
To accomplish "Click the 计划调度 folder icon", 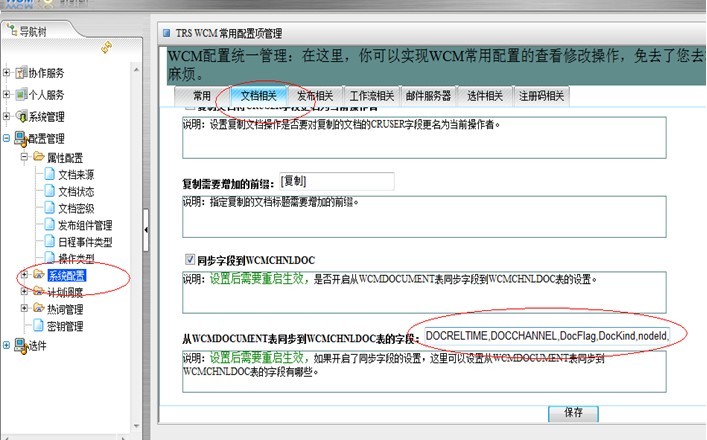I will tap(39, 292).
